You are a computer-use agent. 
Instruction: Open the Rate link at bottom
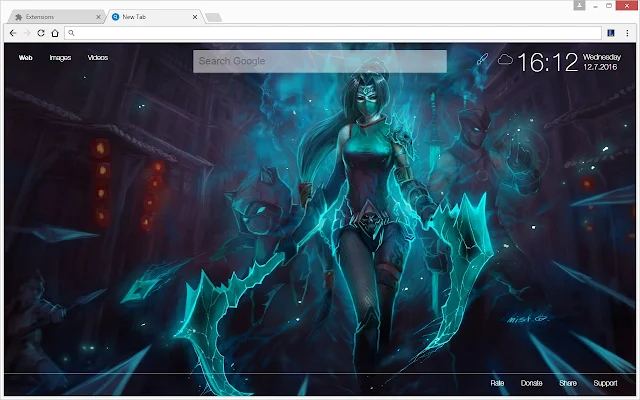(497, 383)
